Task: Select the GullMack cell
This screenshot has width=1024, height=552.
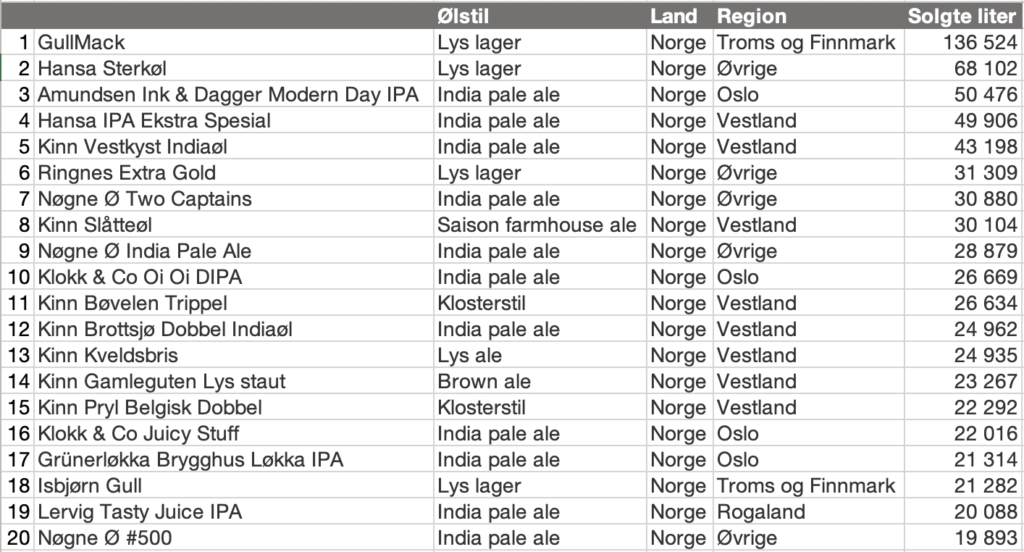Action: 82,43
